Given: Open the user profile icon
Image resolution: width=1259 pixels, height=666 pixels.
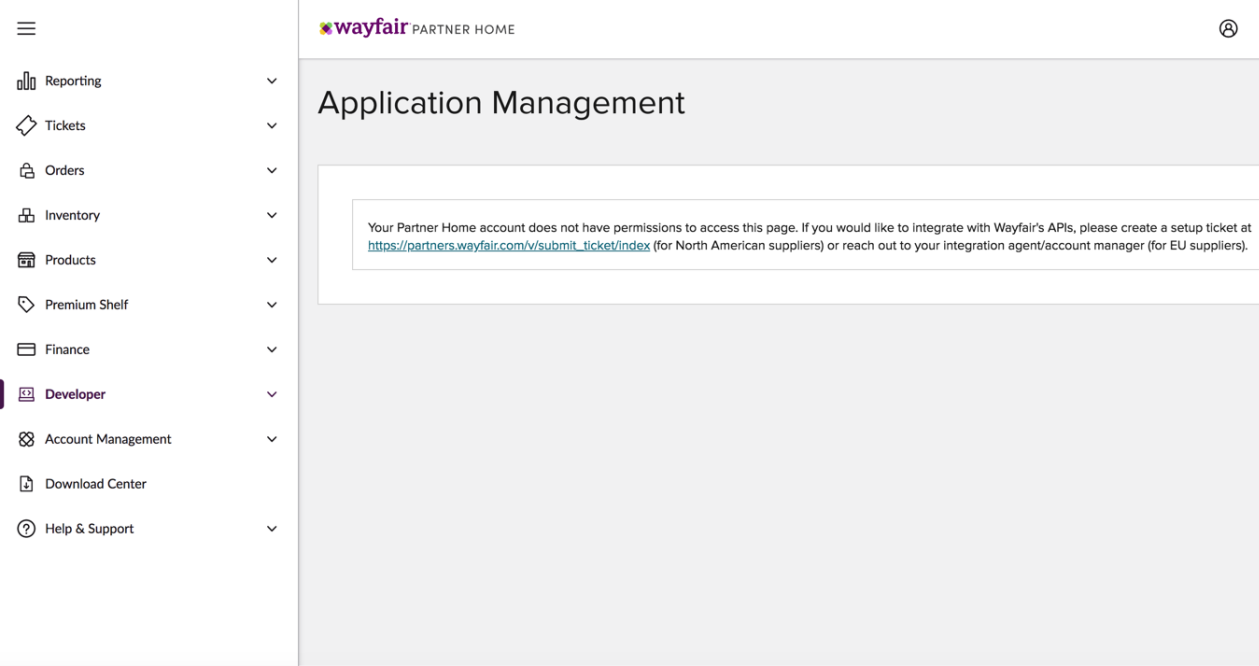Looking at the screenshot, I should coord(1228,29).
